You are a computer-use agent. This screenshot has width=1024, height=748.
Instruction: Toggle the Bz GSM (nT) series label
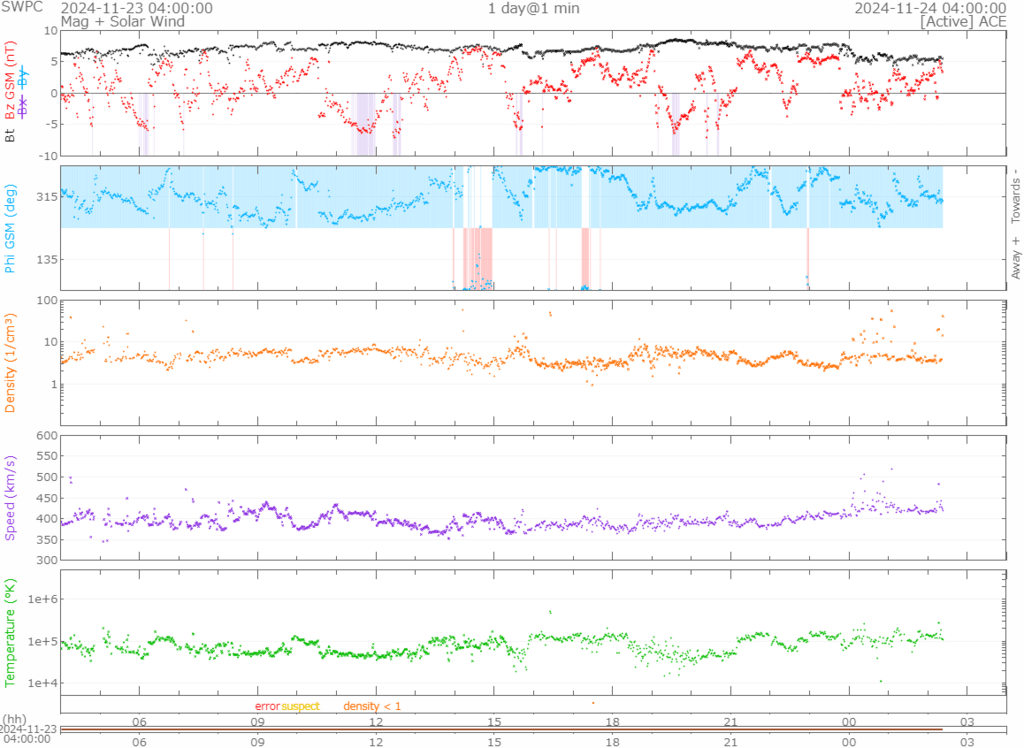click(10, 80)
